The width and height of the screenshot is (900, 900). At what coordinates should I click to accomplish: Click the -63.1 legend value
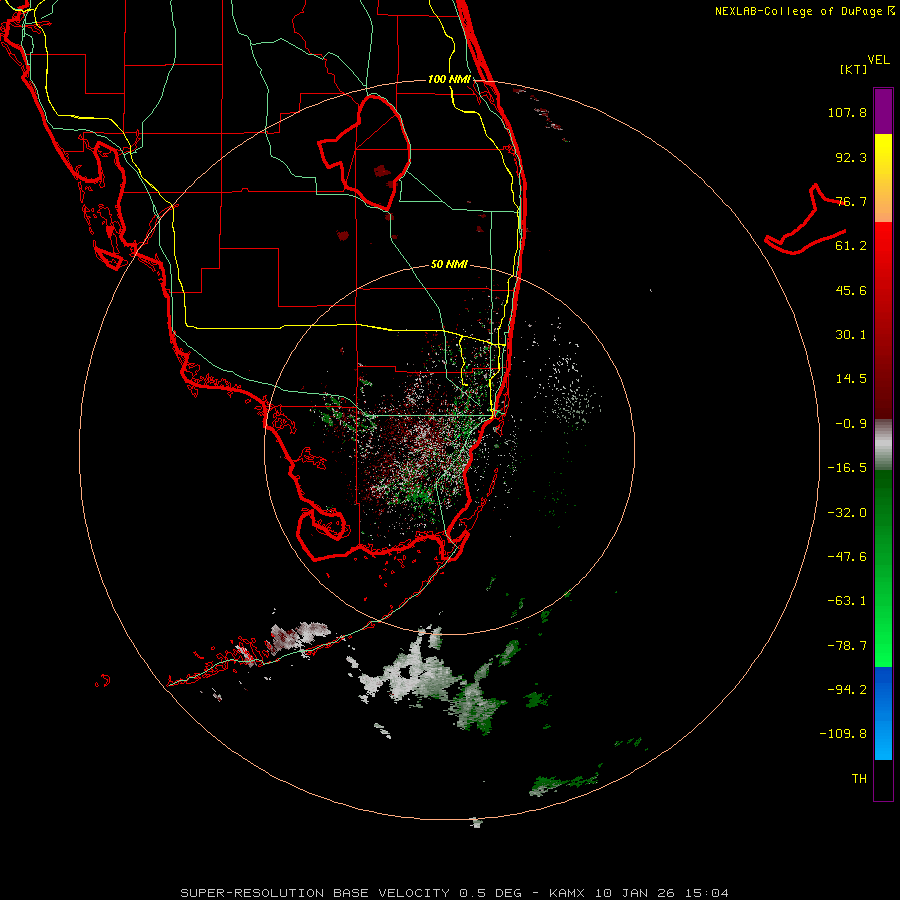pos(847,601)
